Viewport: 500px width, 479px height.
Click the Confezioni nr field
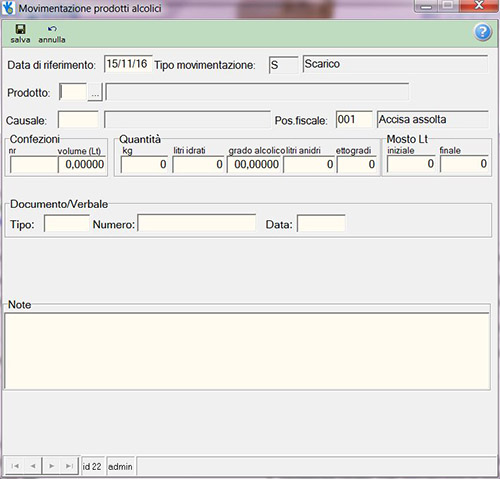pos(34,164)
